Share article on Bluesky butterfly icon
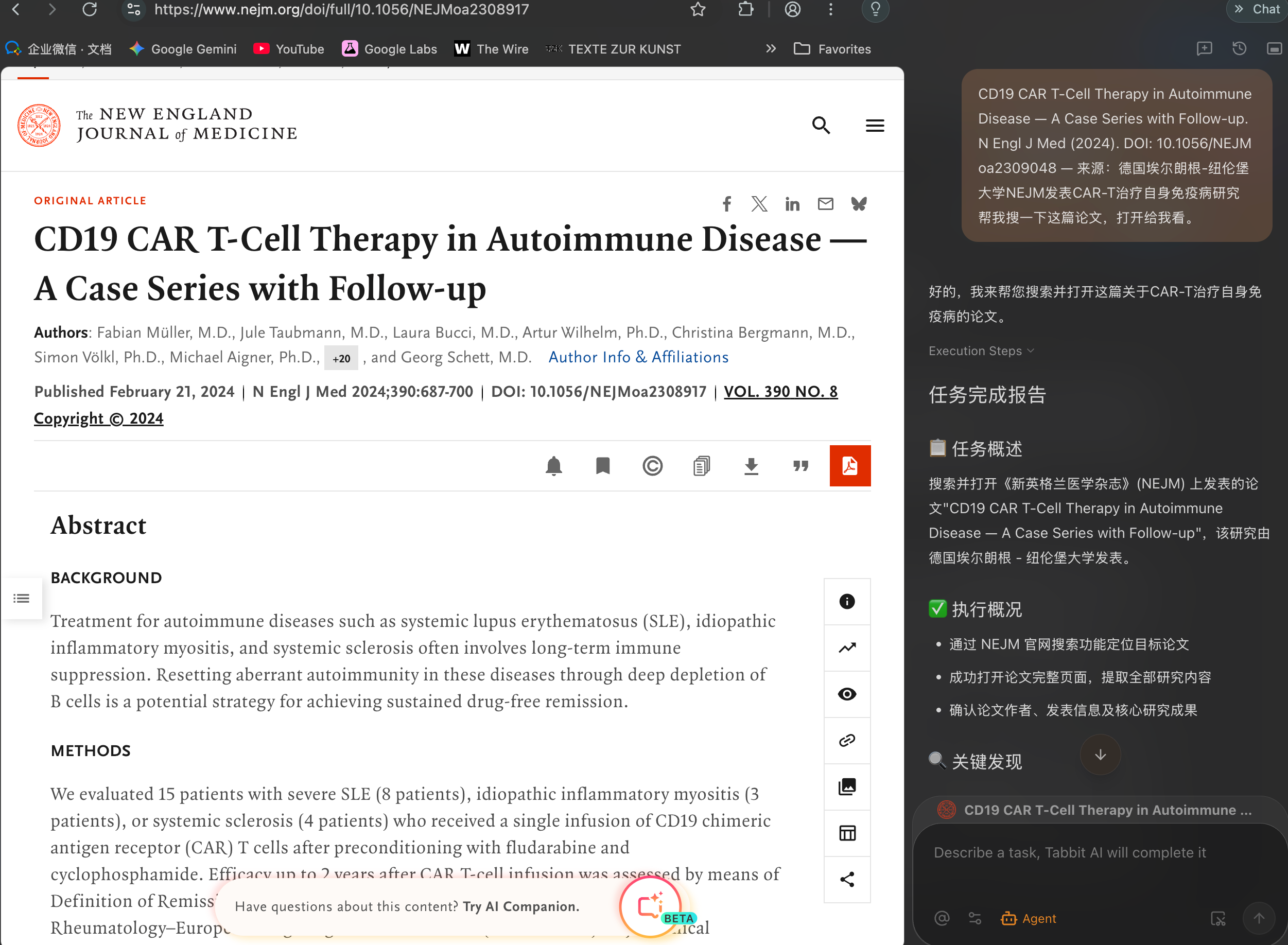 858,204
